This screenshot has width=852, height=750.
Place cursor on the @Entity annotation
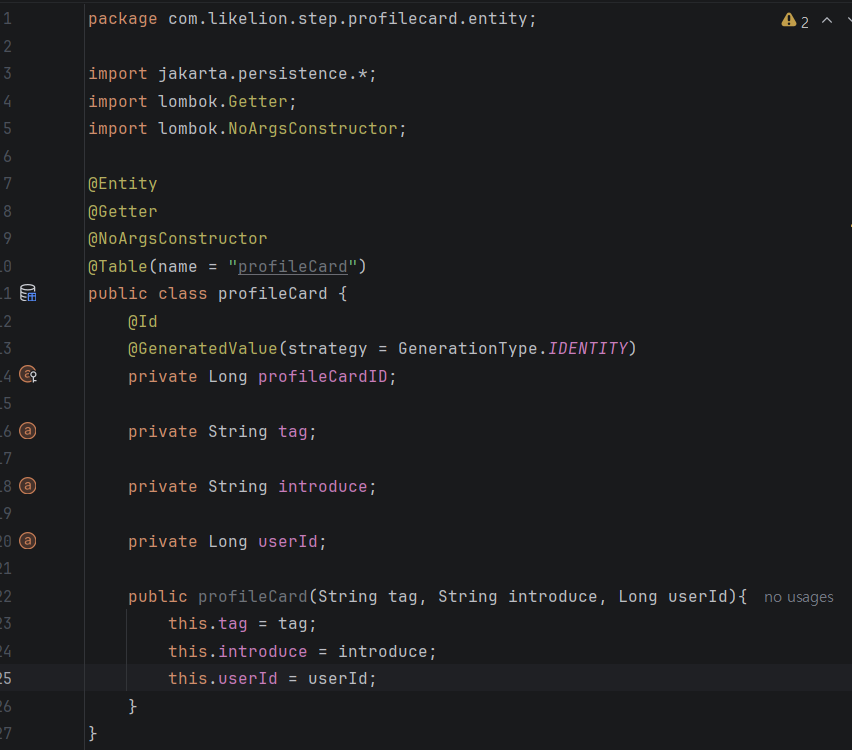click(123, 184)
